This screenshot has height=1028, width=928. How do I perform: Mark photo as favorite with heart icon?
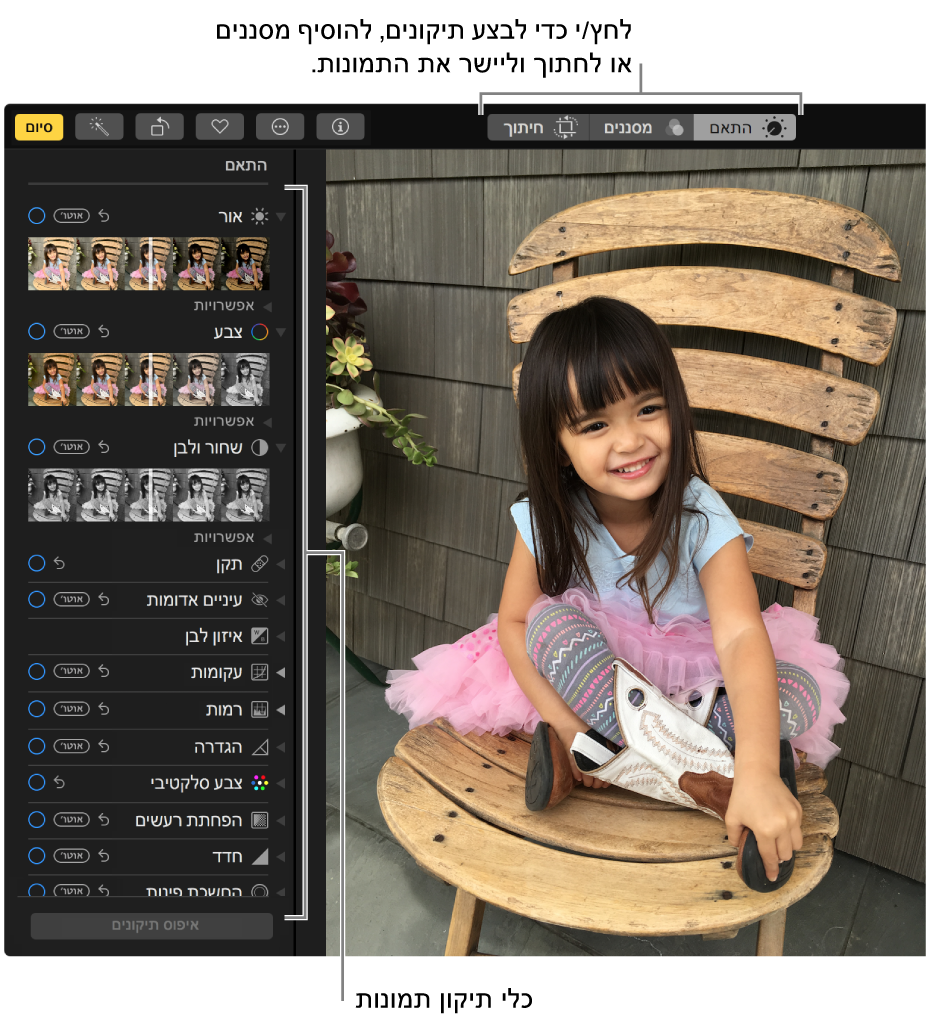[x=220, y=127]
